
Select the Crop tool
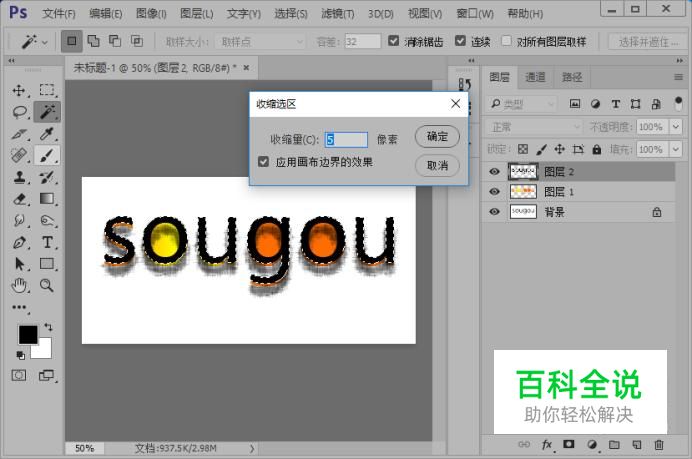click(x=19, y=134)
